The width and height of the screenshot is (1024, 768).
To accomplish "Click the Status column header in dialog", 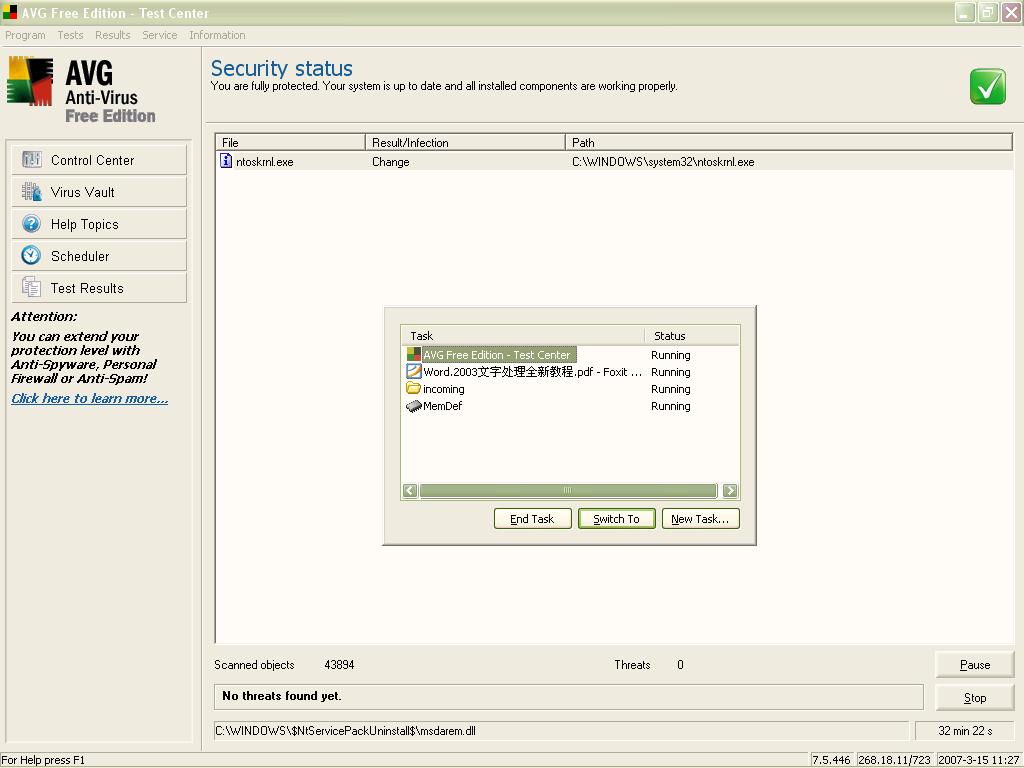I will [x=692, y=336].
